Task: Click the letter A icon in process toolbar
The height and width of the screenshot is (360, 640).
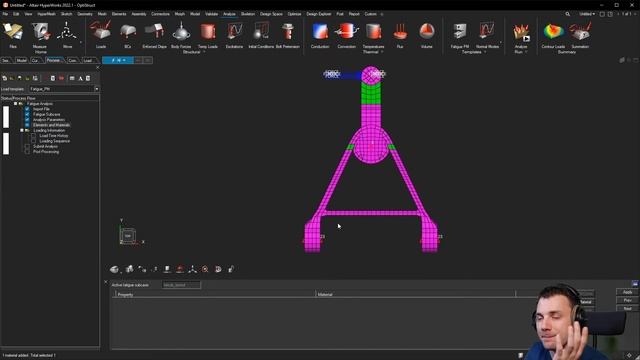Action: point(80,78)
